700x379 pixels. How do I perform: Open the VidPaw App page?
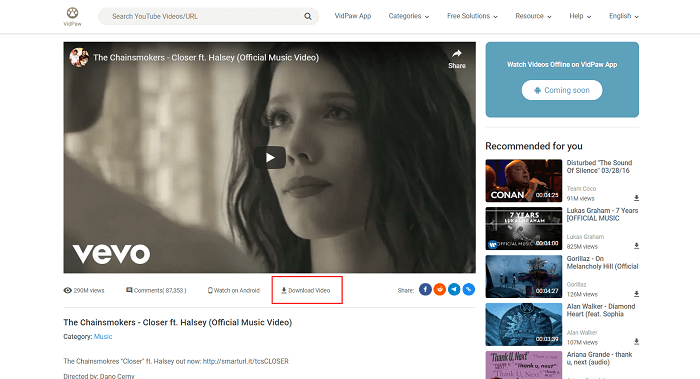[x=353, y=16]
